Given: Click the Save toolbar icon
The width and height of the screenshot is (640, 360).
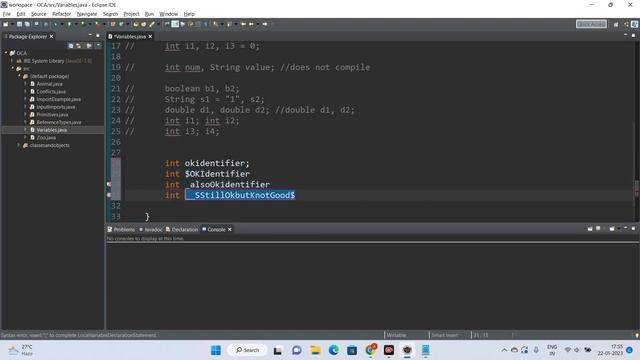Looking at the screenshot, I should 19,24.
